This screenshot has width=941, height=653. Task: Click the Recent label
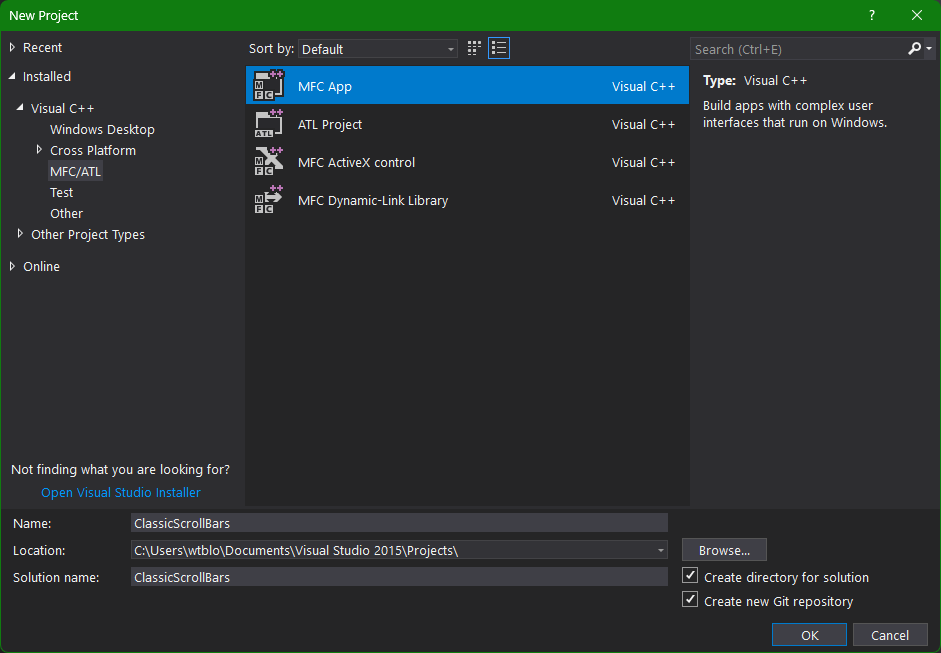pos(42,47)
